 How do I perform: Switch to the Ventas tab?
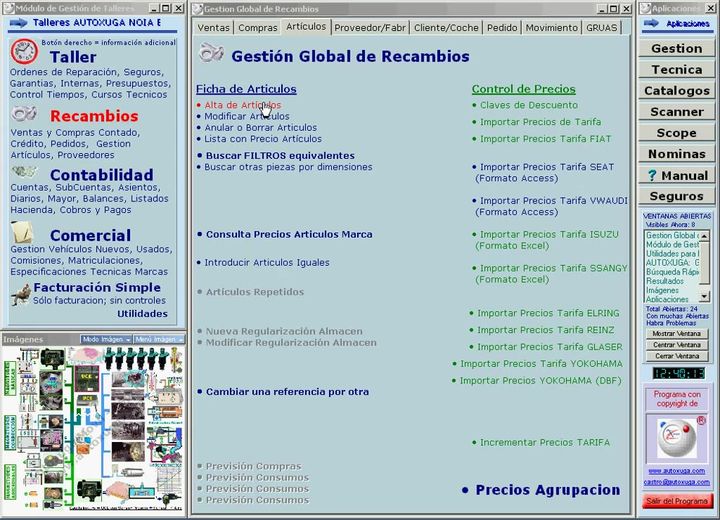[x=213, y=28]
